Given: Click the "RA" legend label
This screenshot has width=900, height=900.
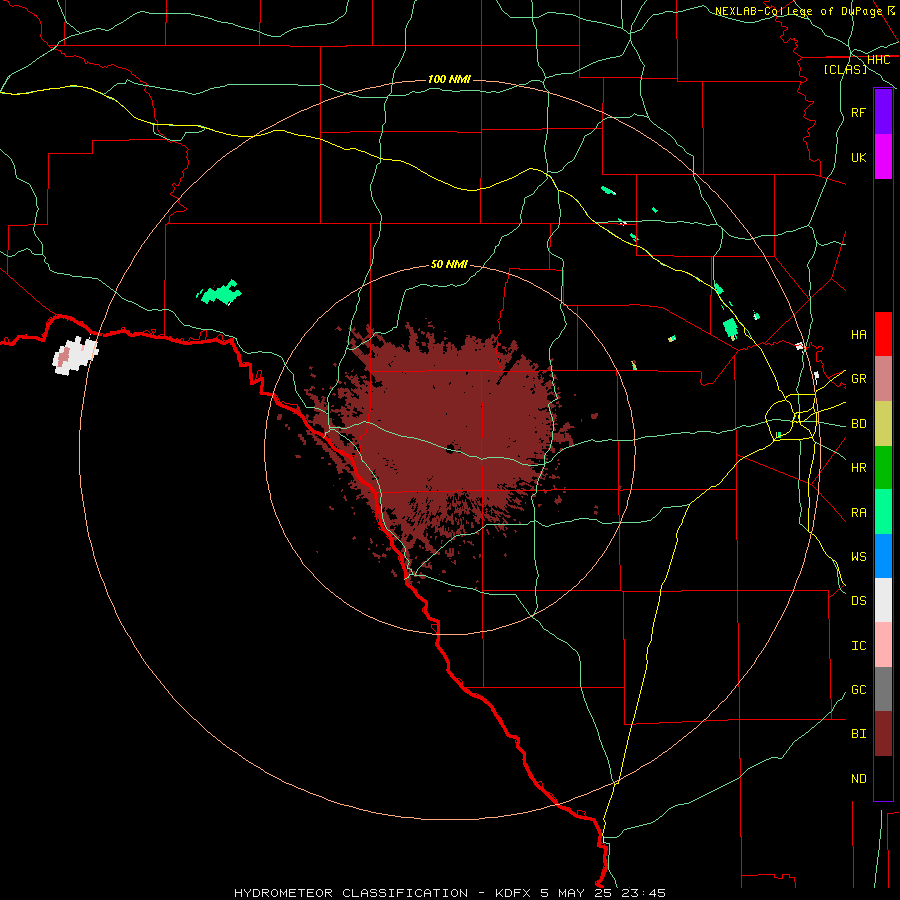Looking at the screenshot, I should click(858, 513).
